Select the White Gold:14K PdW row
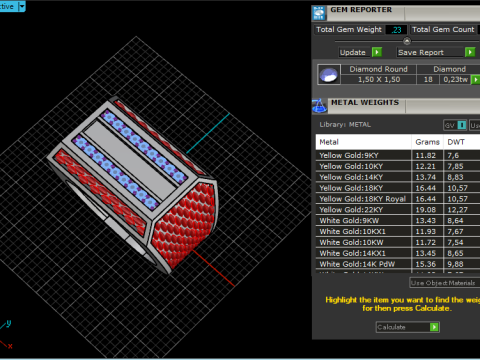 (398, 264)
